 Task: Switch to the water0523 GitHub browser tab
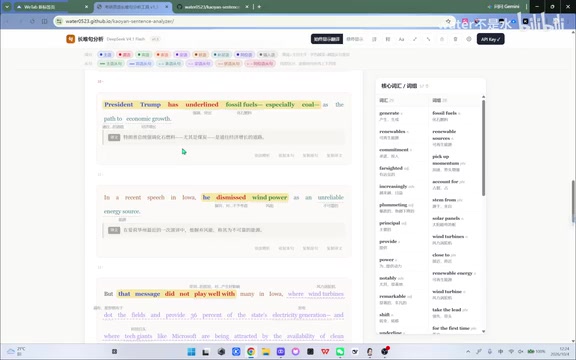(212, 7)
